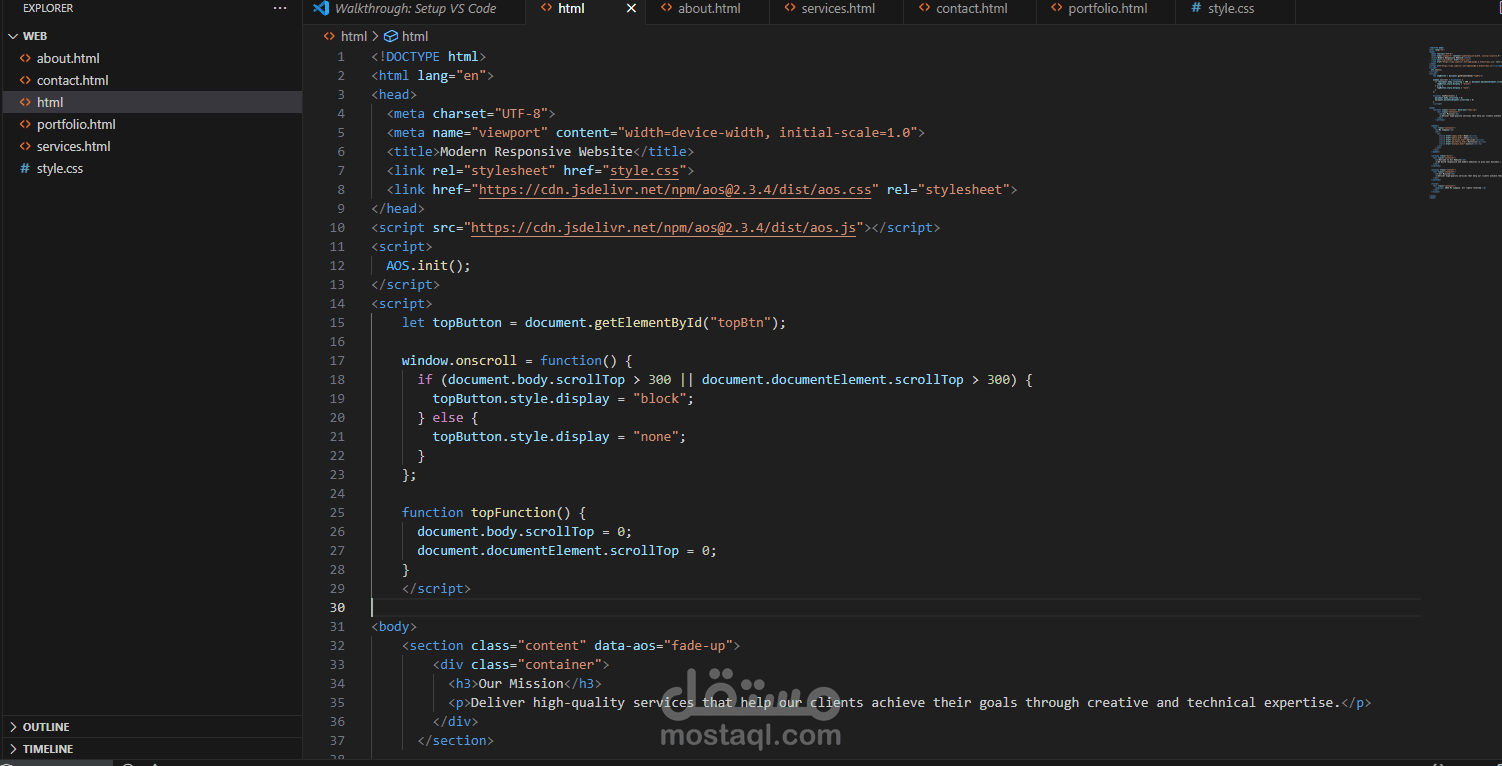Click the file icon beside services.html in Explorer
Image resolution: width=1502 pixels, height=766 pixels.
25,146
